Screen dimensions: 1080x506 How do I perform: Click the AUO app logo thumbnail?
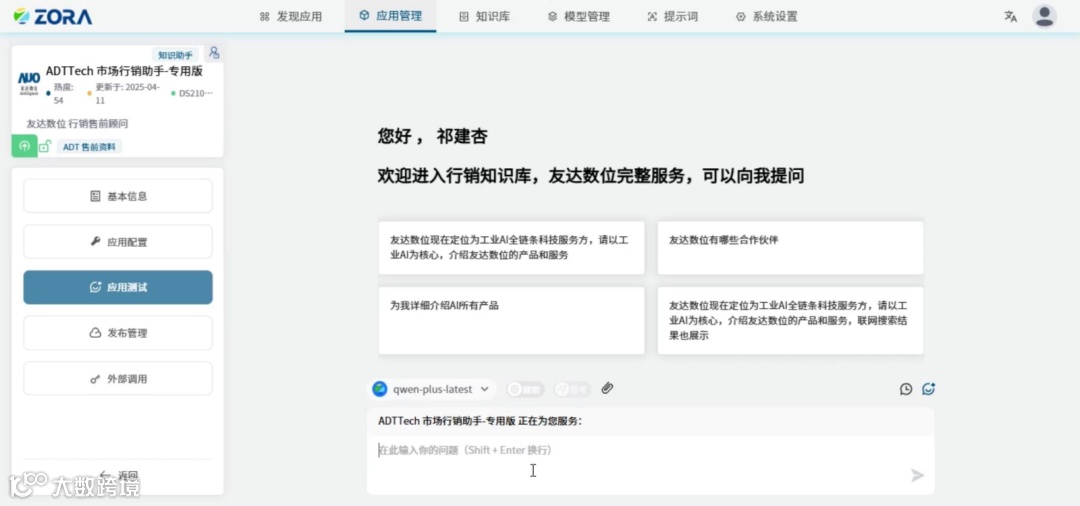(29, 82)
